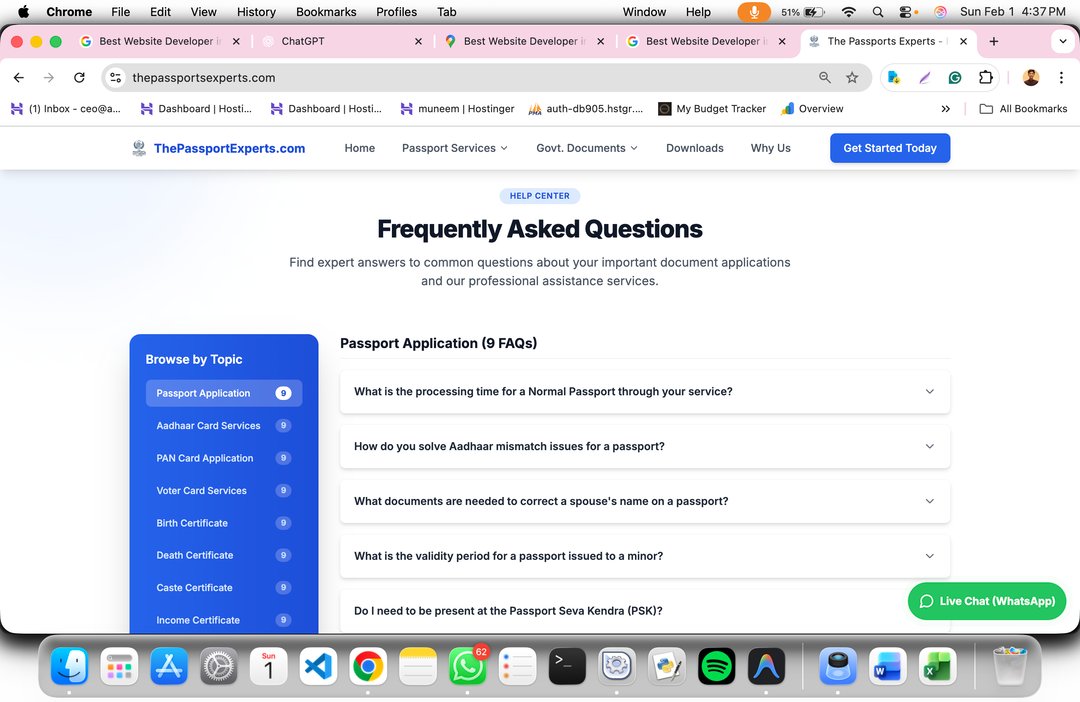Open the Chrome extensions puzzle icon
The height and width of the screenshot is (702, 1080).
986,78
